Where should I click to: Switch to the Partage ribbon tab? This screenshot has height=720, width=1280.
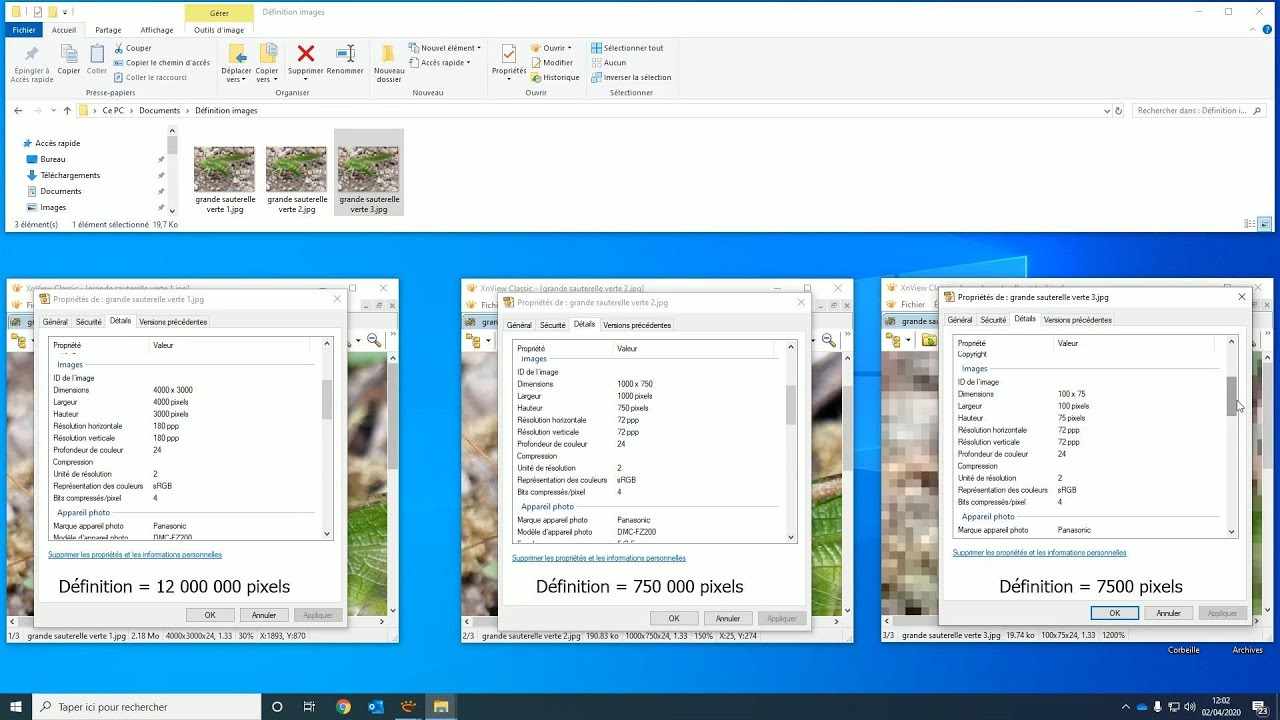(x=108, y=30)
